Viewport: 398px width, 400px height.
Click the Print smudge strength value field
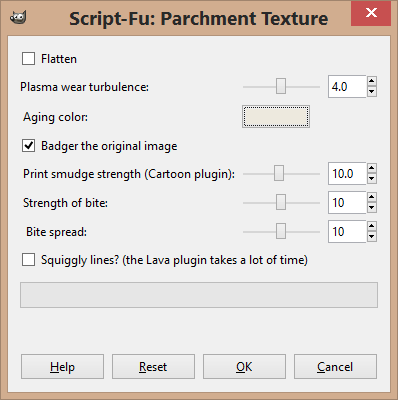tap(347, 174)
